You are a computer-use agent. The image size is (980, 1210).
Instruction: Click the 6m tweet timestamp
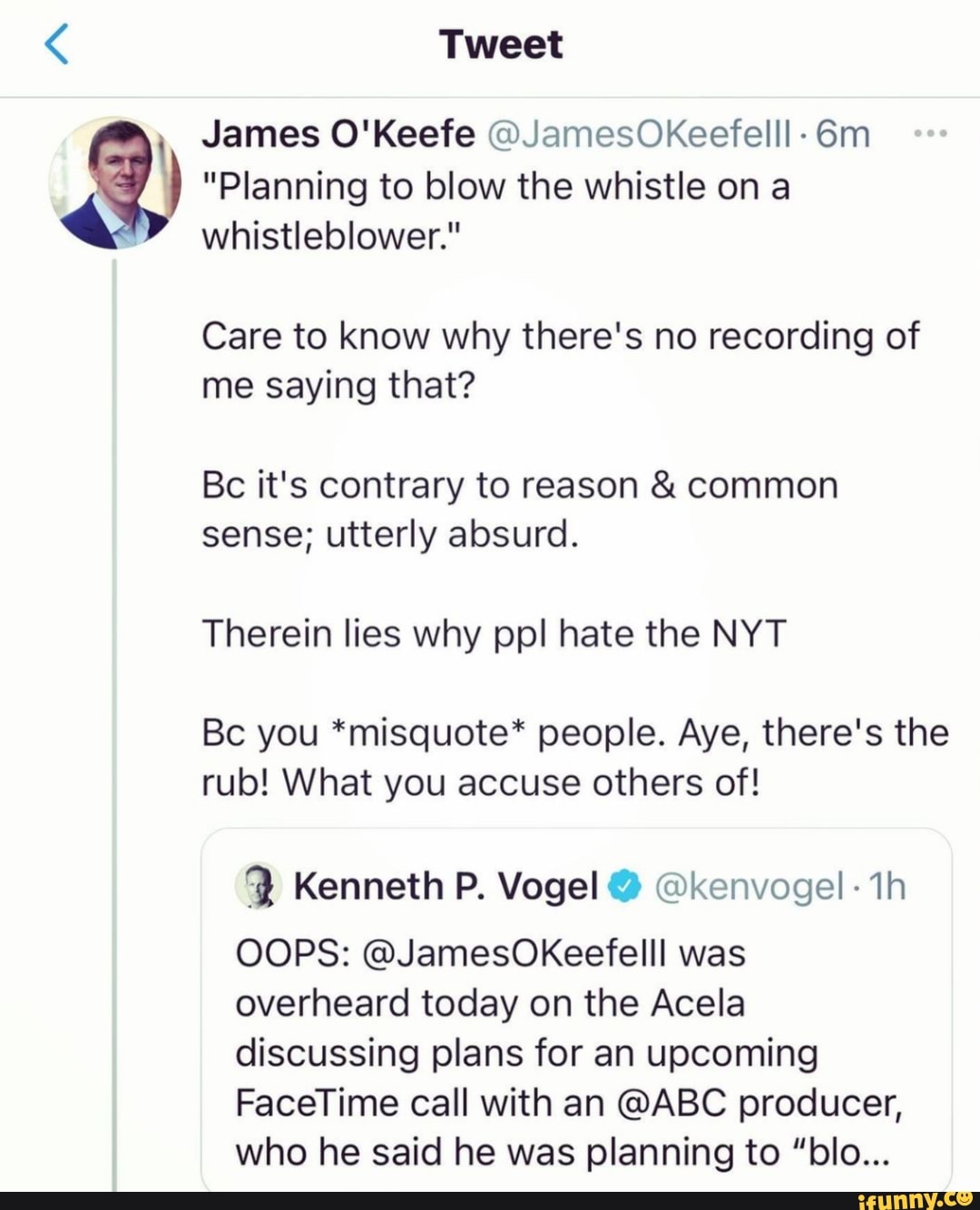pos(843,134)
